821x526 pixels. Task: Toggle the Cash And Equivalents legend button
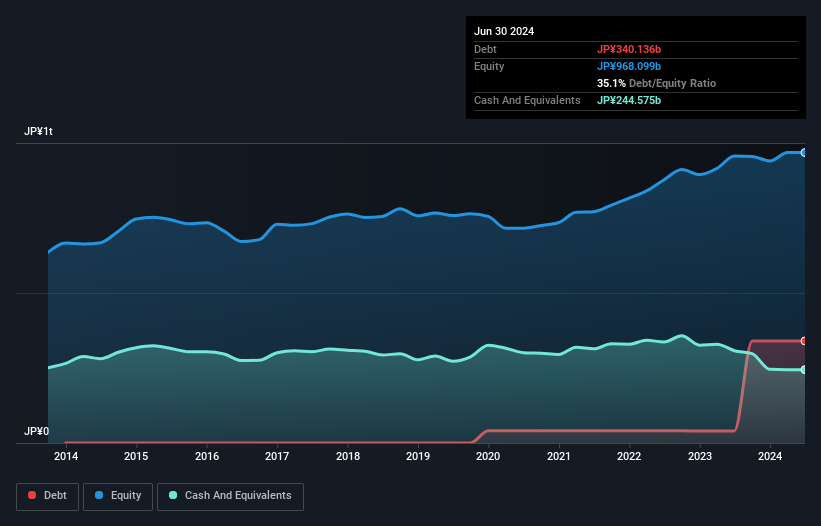pyautogui.click(x=230, y=496)
